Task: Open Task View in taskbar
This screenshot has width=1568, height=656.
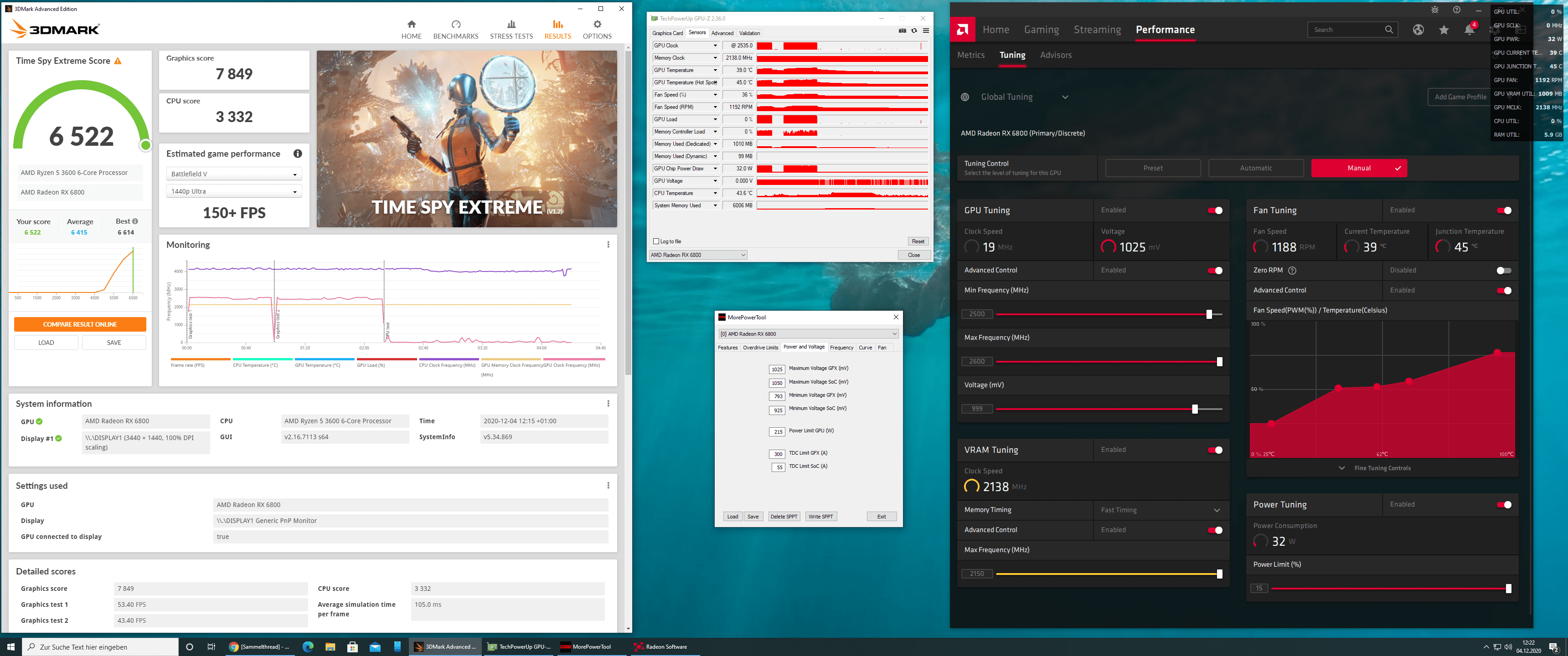Action: (x=211, y=647)
